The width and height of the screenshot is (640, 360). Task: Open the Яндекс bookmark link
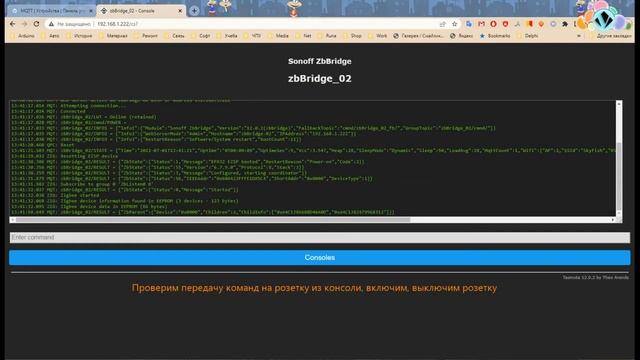click(462, 36)
